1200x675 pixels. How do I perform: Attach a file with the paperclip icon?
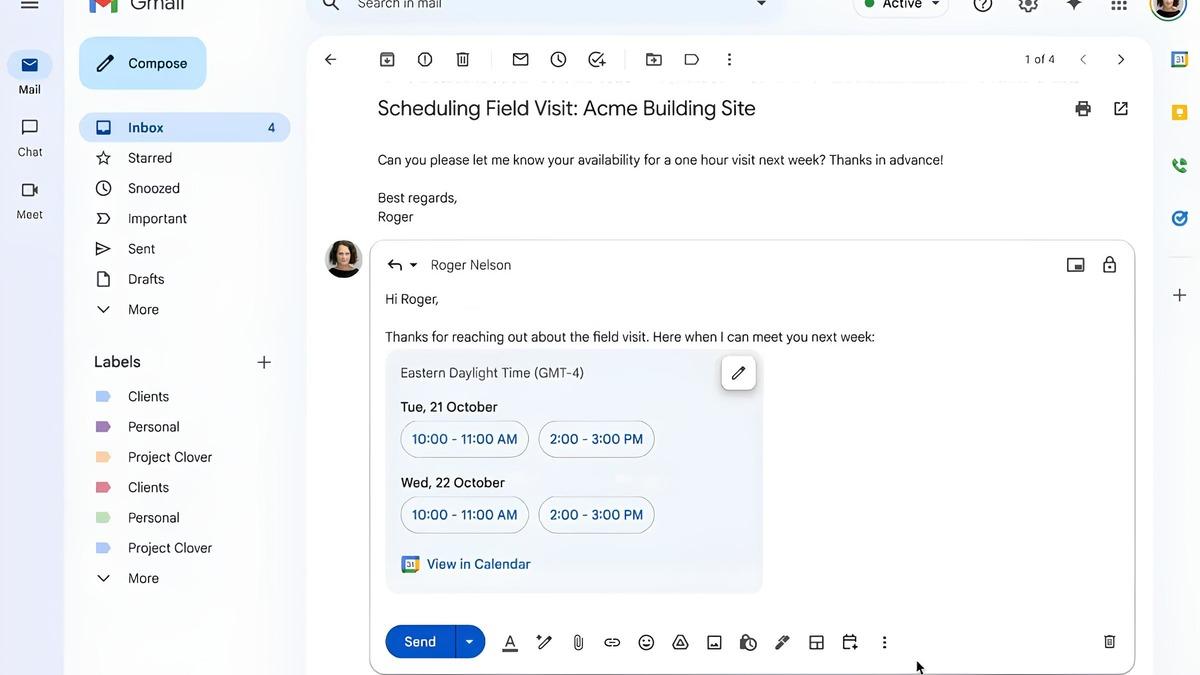578,643
